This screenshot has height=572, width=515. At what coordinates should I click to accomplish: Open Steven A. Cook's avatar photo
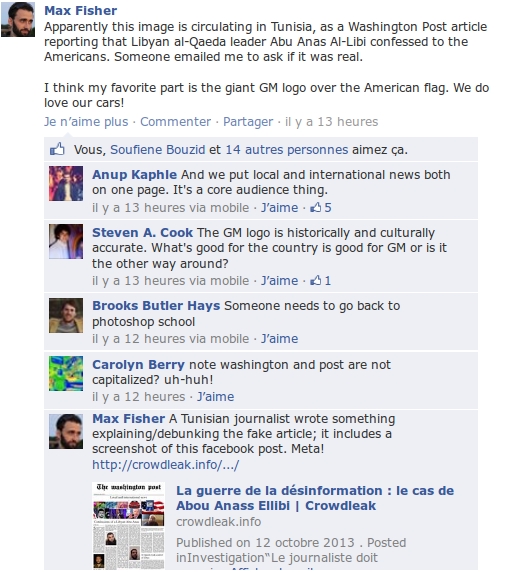[x=66, y=241]
